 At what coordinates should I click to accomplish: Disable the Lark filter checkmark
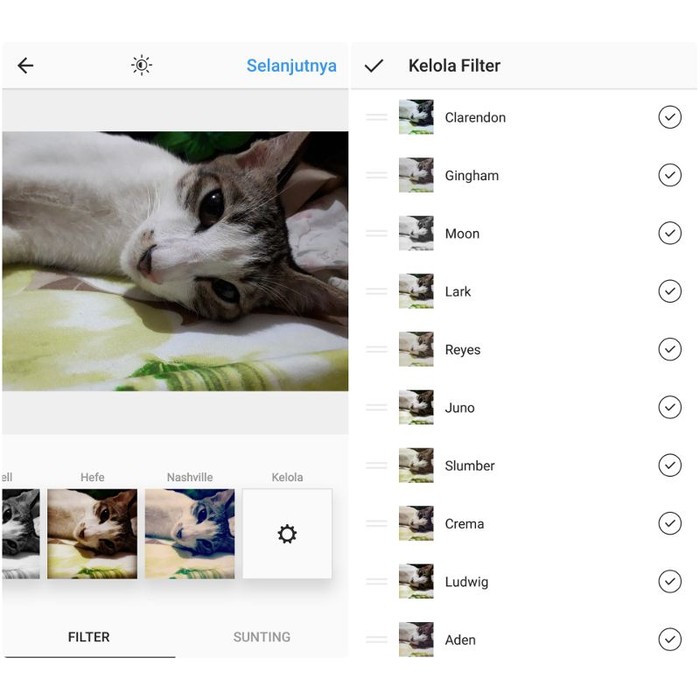click(670, 292)
